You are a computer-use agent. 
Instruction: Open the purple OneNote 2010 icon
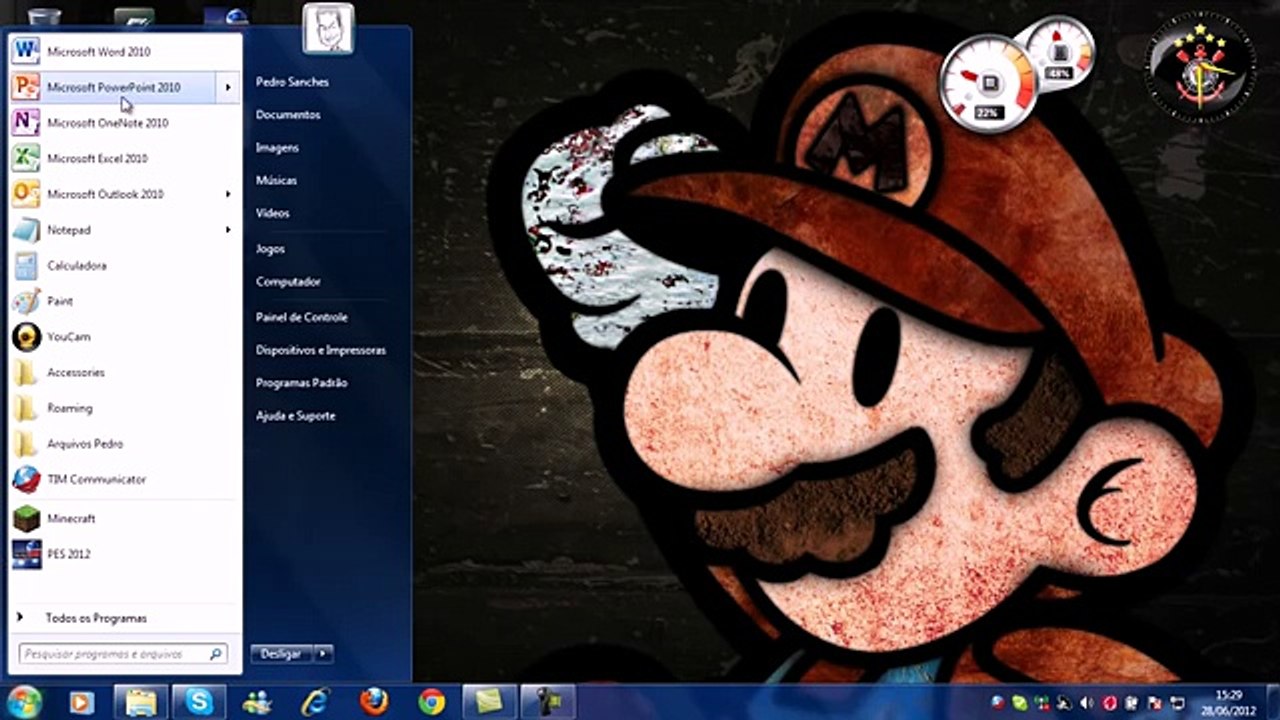click(x=26, y=123)
